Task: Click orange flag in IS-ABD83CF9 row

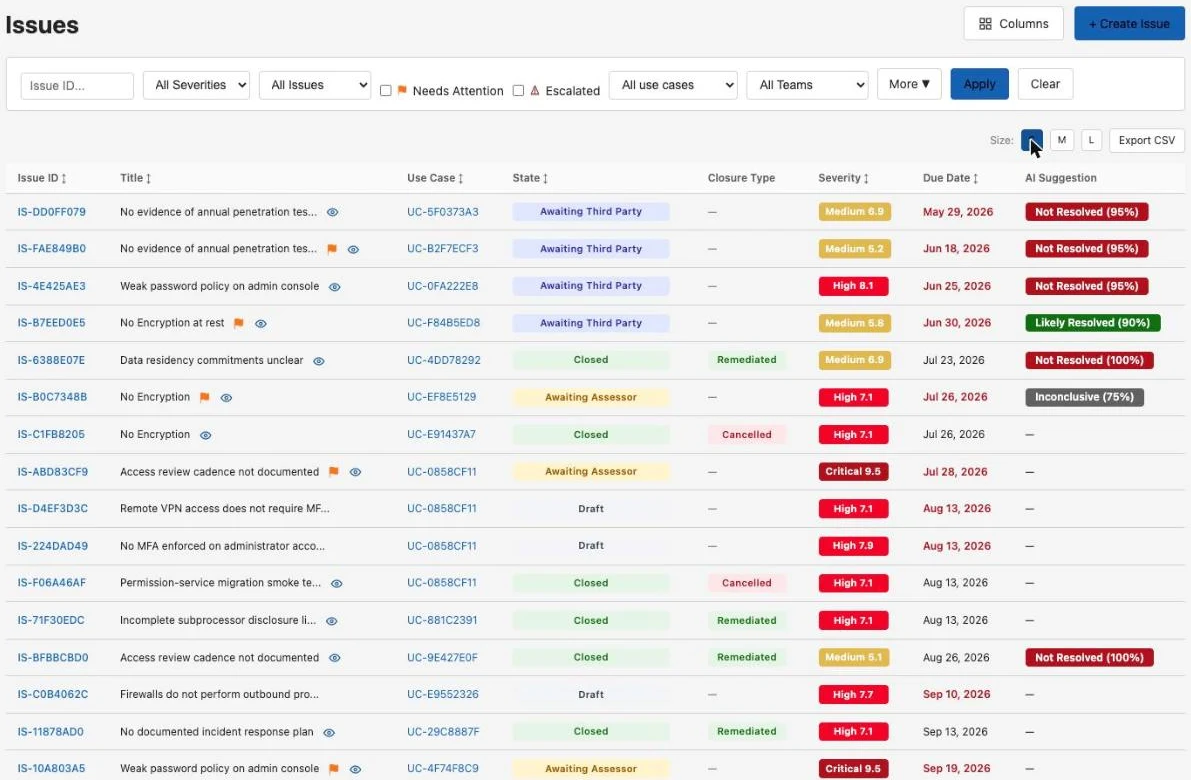Action: 333,472
